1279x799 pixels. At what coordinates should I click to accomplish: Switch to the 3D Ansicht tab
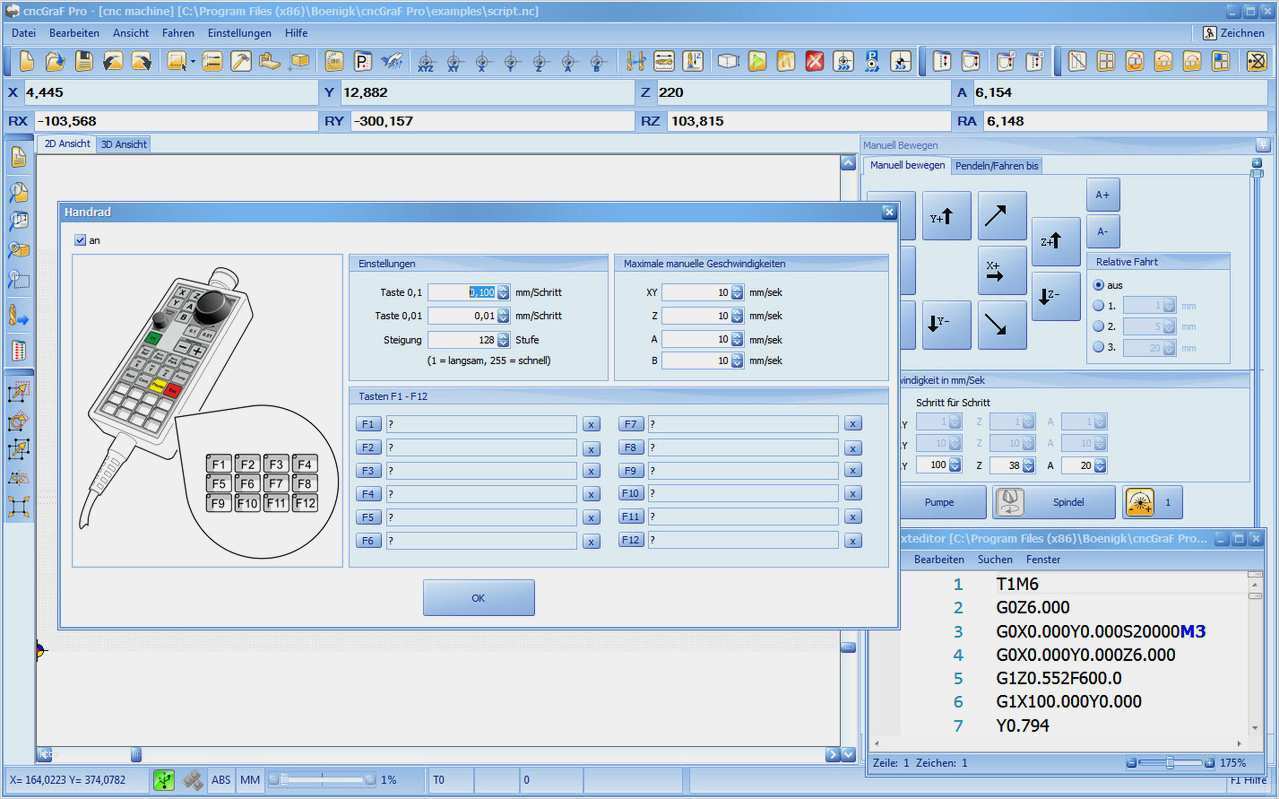[124, 144]
